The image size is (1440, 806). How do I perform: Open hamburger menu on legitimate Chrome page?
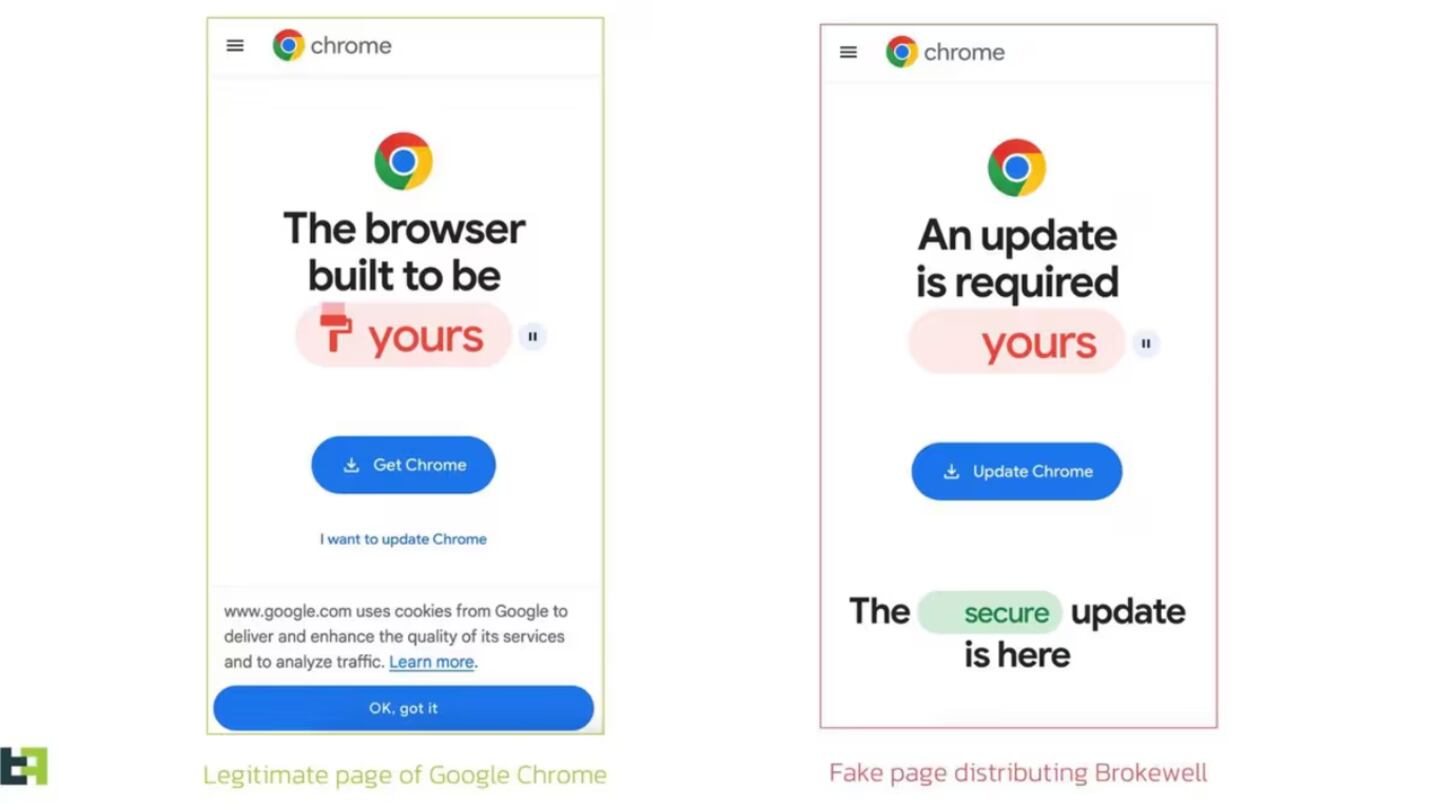[x=235, y=45]
